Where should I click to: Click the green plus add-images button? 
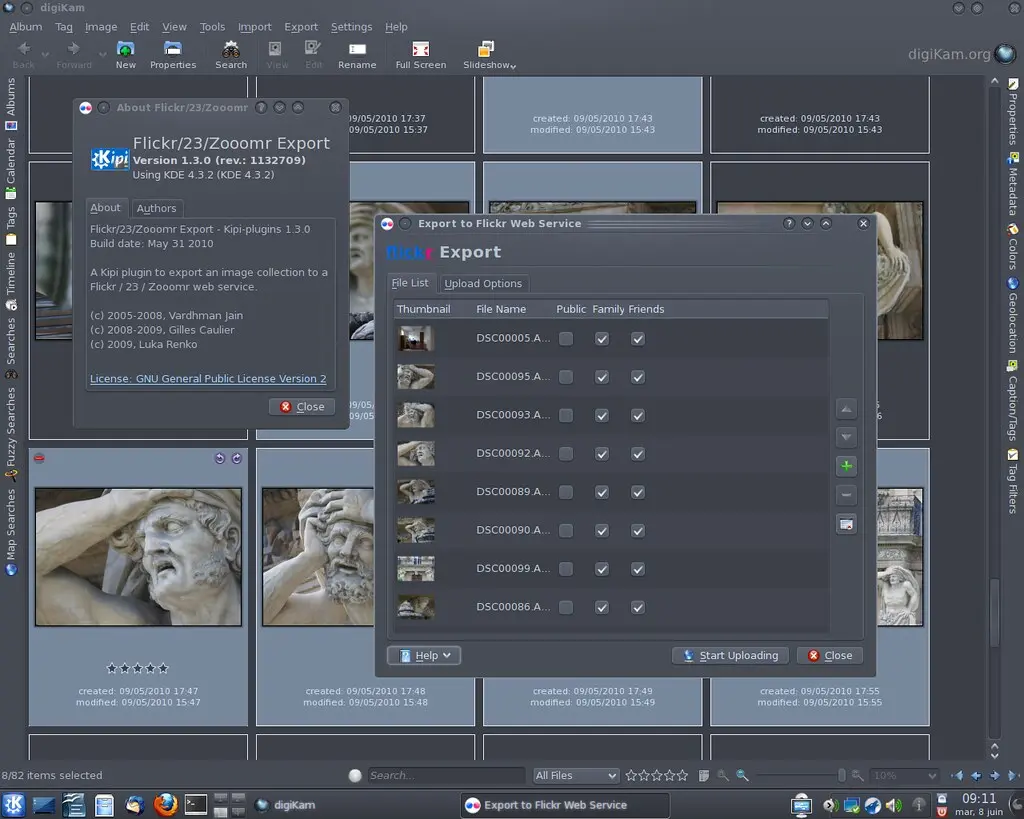846,466
